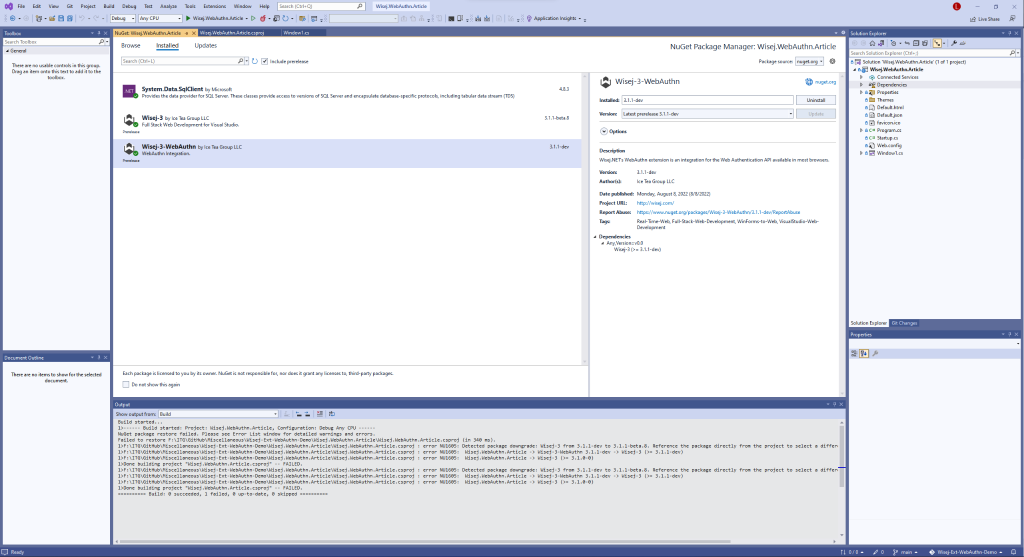Expand Program.cs node in Solution Explorer
The image size is (1024, 557).
tap(861, 130)
